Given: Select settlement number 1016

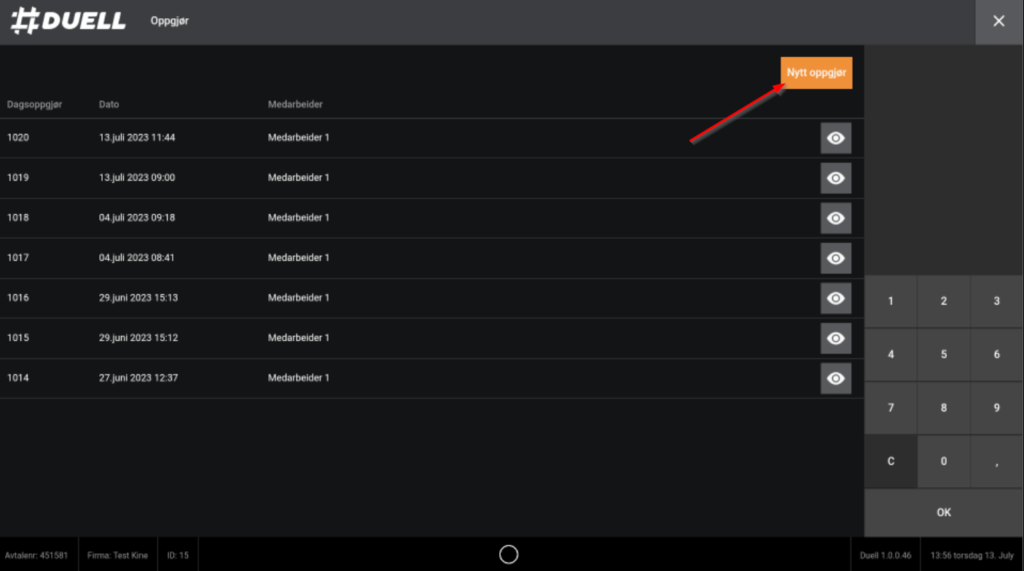Looking at the screenshot, I should [18, 298].
